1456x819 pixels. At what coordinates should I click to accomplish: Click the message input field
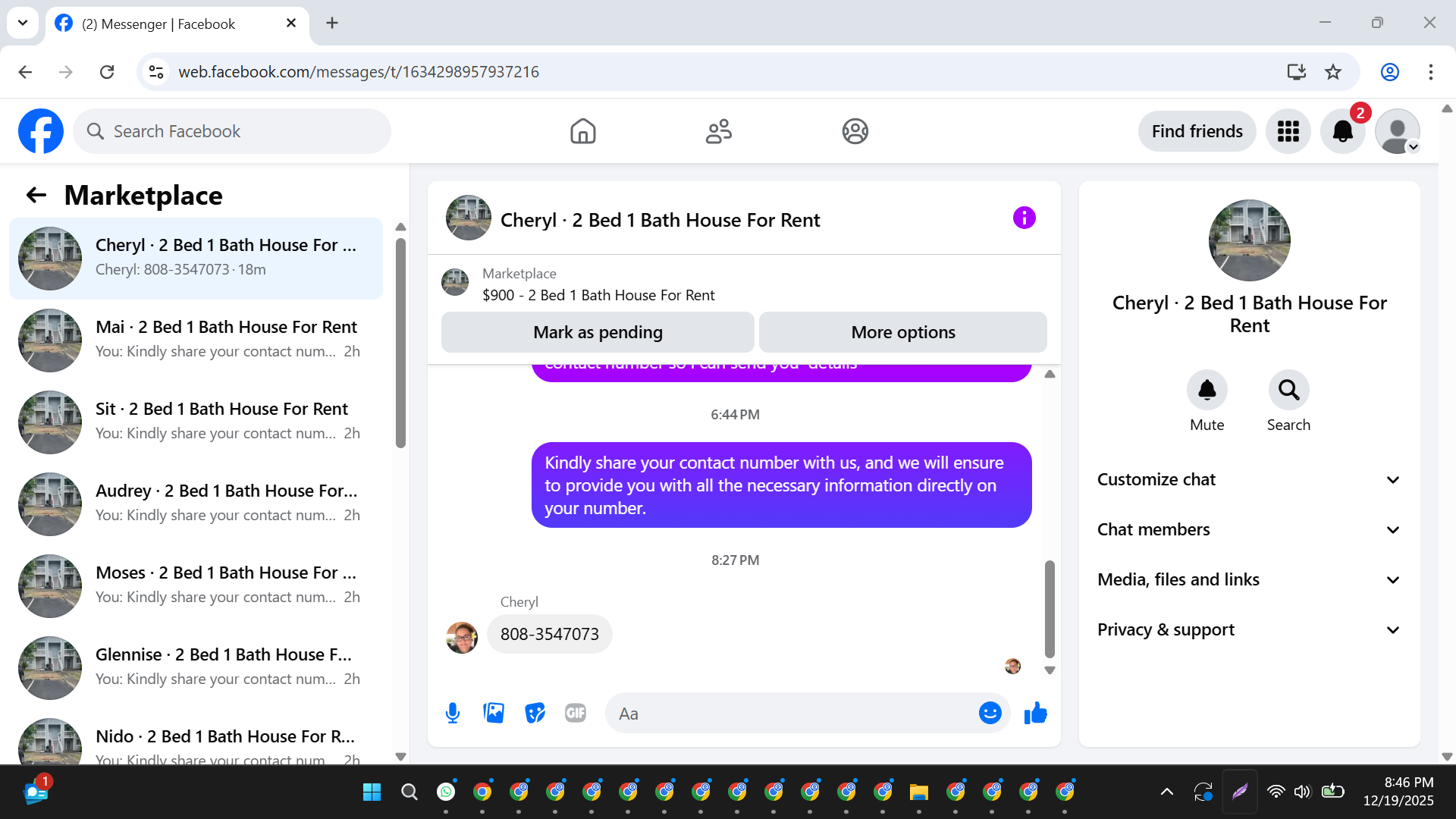tap(789, 714)
